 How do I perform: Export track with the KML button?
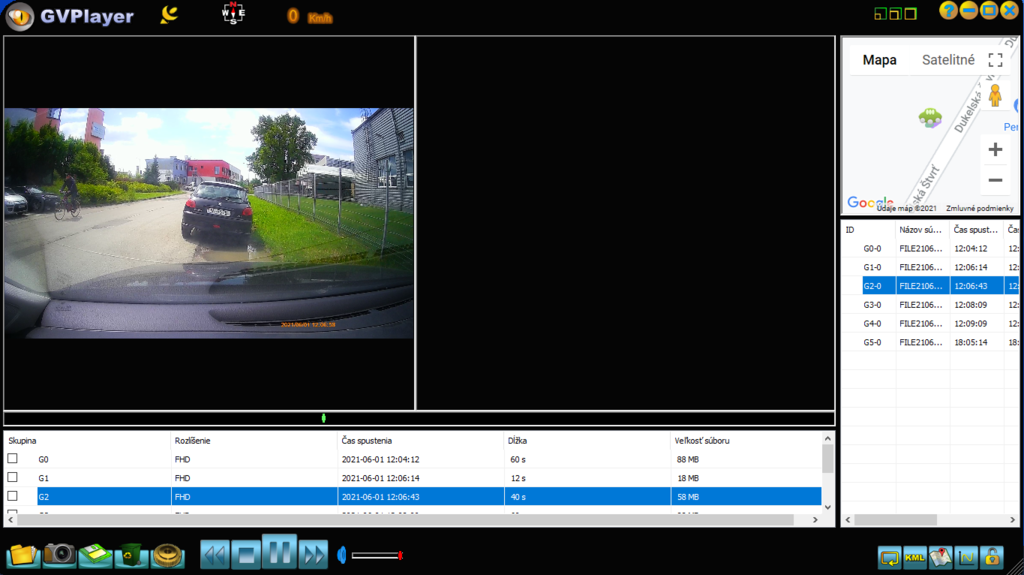914,557
